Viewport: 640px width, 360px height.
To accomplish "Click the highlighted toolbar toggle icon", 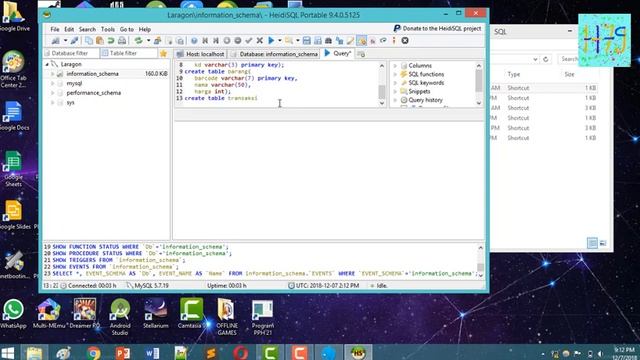I will tap(361, 40).
